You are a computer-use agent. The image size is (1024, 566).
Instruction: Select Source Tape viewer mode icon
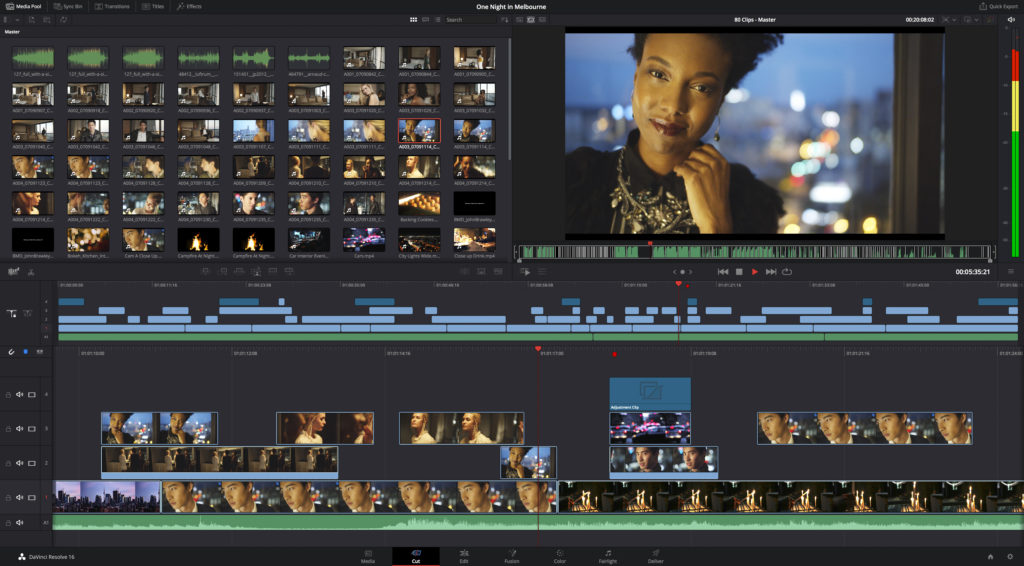pyautogui.click(x=531, y=20)
